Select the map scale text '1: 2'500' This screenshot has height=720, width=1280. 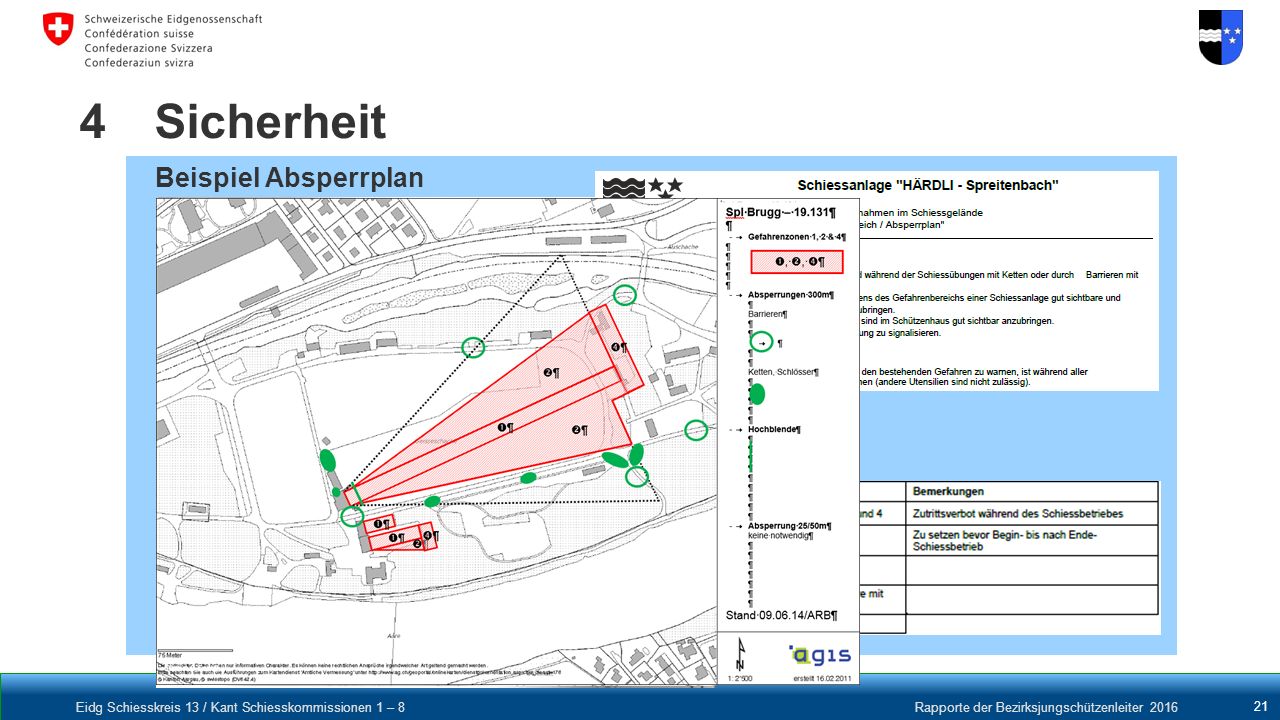[740, 678]
